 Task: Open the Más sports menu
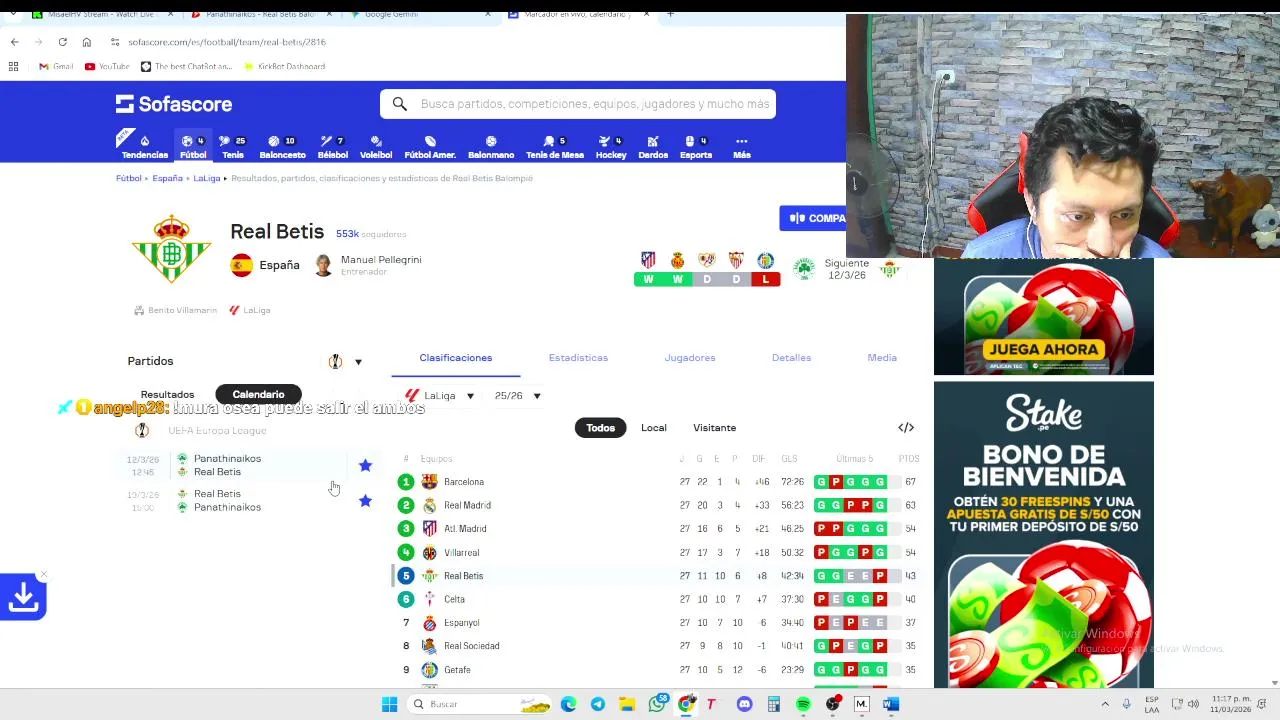(741, 147)
